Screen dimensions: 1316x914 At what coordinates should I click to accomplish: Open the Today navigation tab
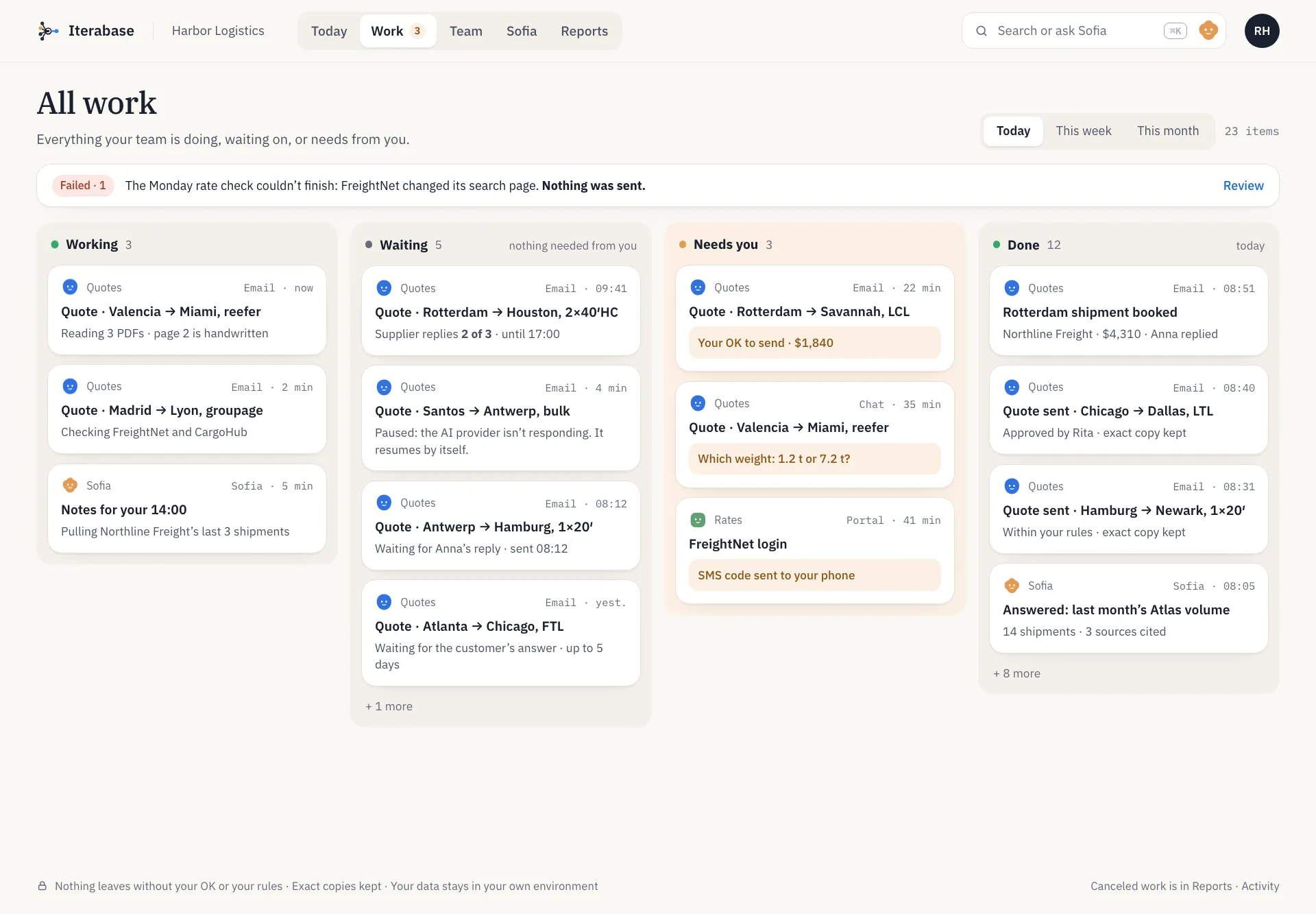[329, 31]
